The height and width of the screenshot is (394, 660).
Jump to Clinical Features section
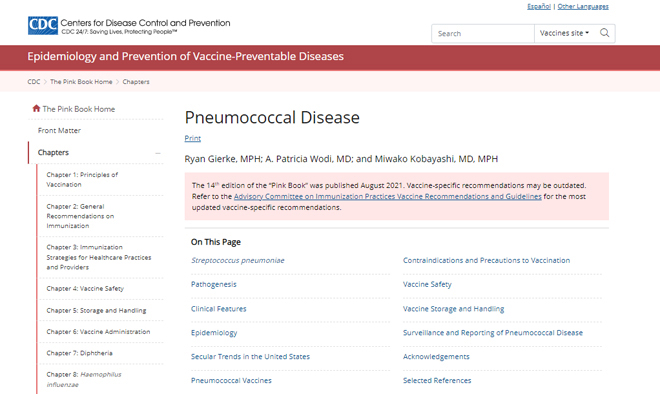(x=218, y=309)
